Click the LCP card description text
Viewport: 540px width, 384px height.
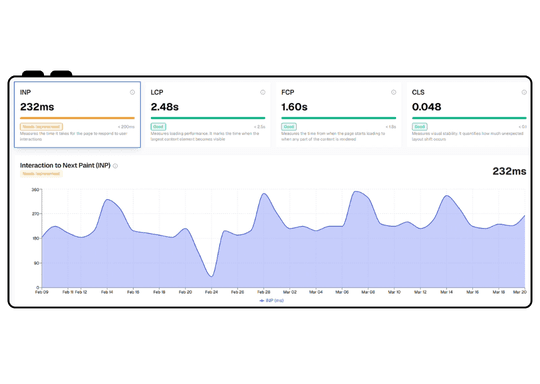tap(205, 136)
